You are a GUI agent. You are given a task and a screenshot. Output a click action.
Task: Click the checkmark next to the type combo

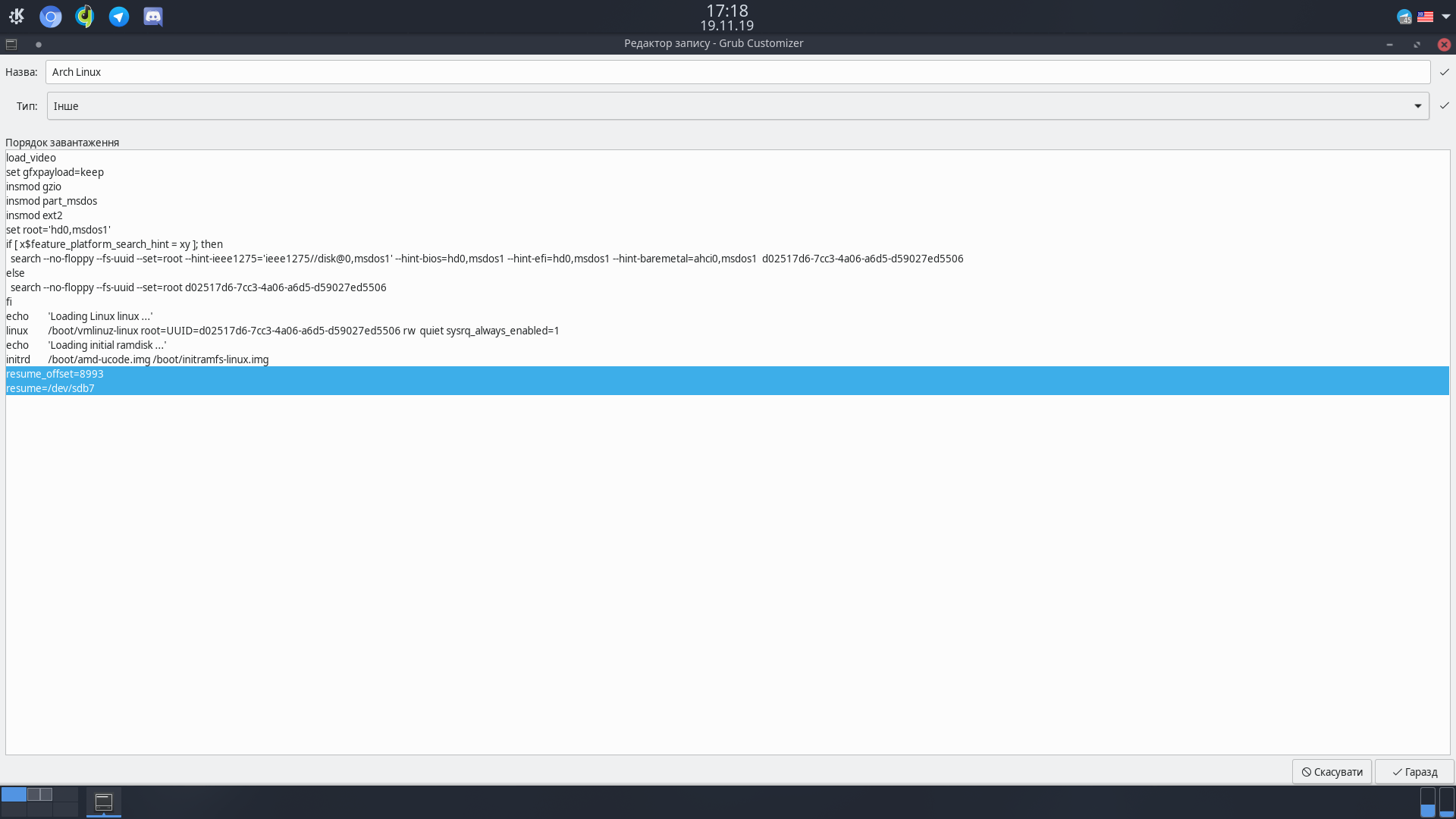click(1445, 105)
